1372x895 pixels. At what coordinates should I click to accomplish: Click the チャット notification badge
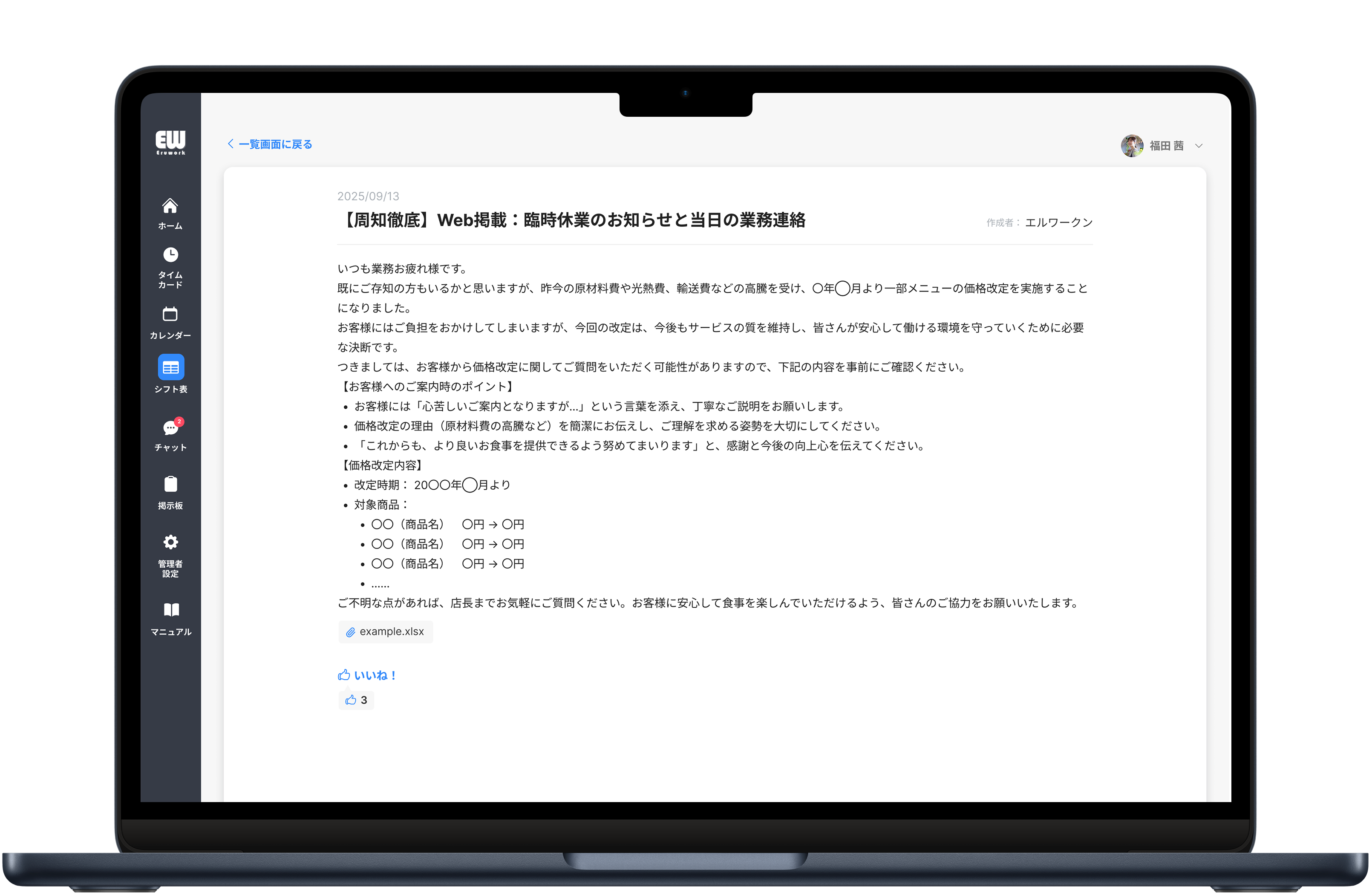[179, 422]
